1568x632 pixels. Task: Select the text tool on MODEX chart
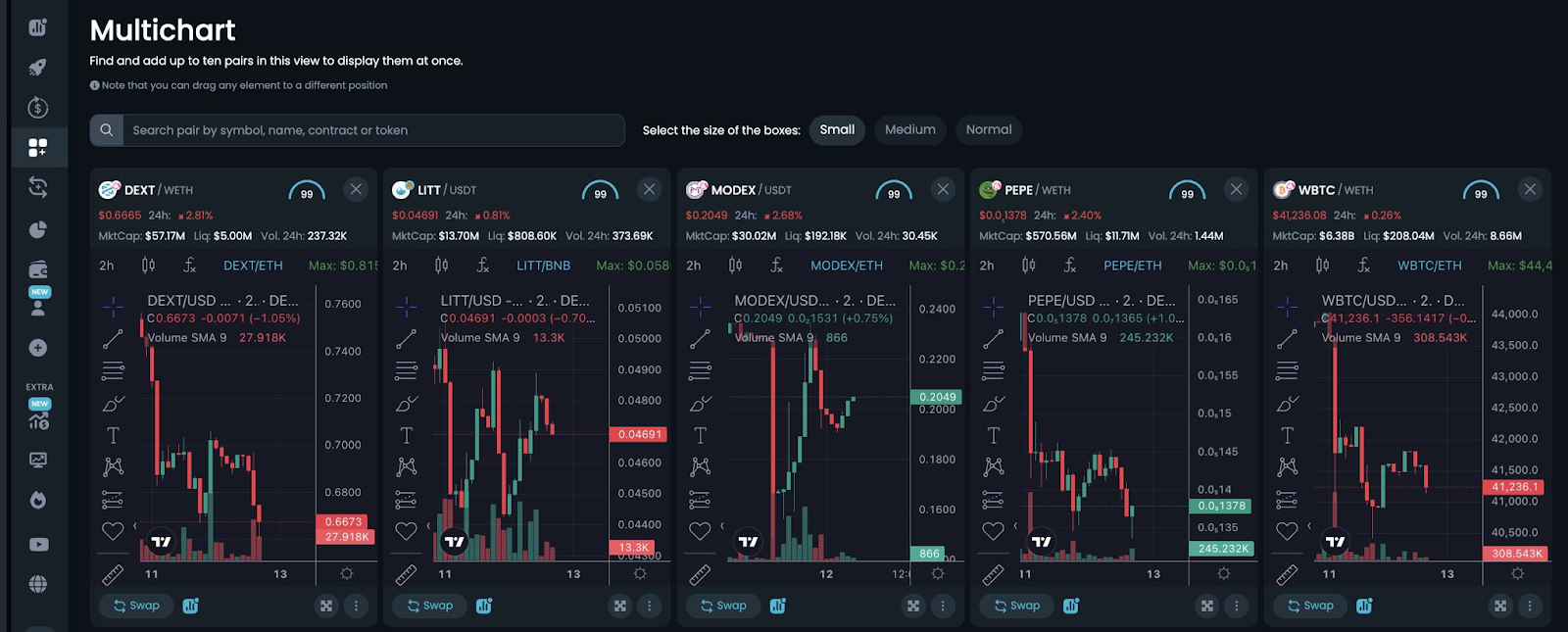(700, 435)
